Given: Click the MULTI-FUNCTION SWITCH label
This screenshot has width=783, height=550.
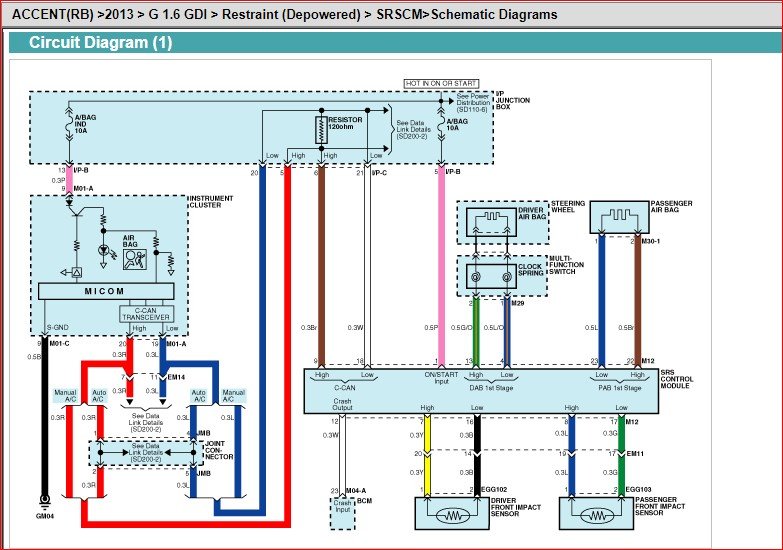Looking at the screenshot, I should (566, 265).
